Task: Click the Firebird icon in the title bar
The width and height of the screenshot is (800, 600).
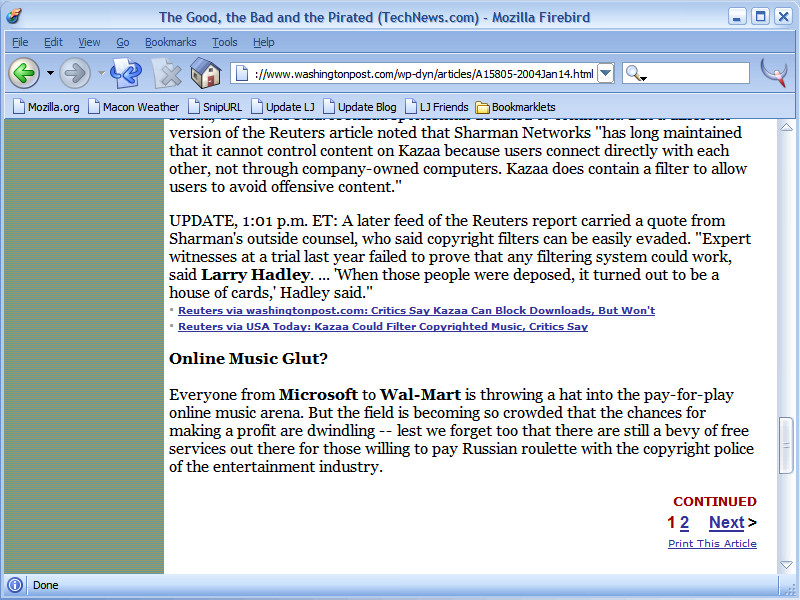Action: tap(14, 16)
